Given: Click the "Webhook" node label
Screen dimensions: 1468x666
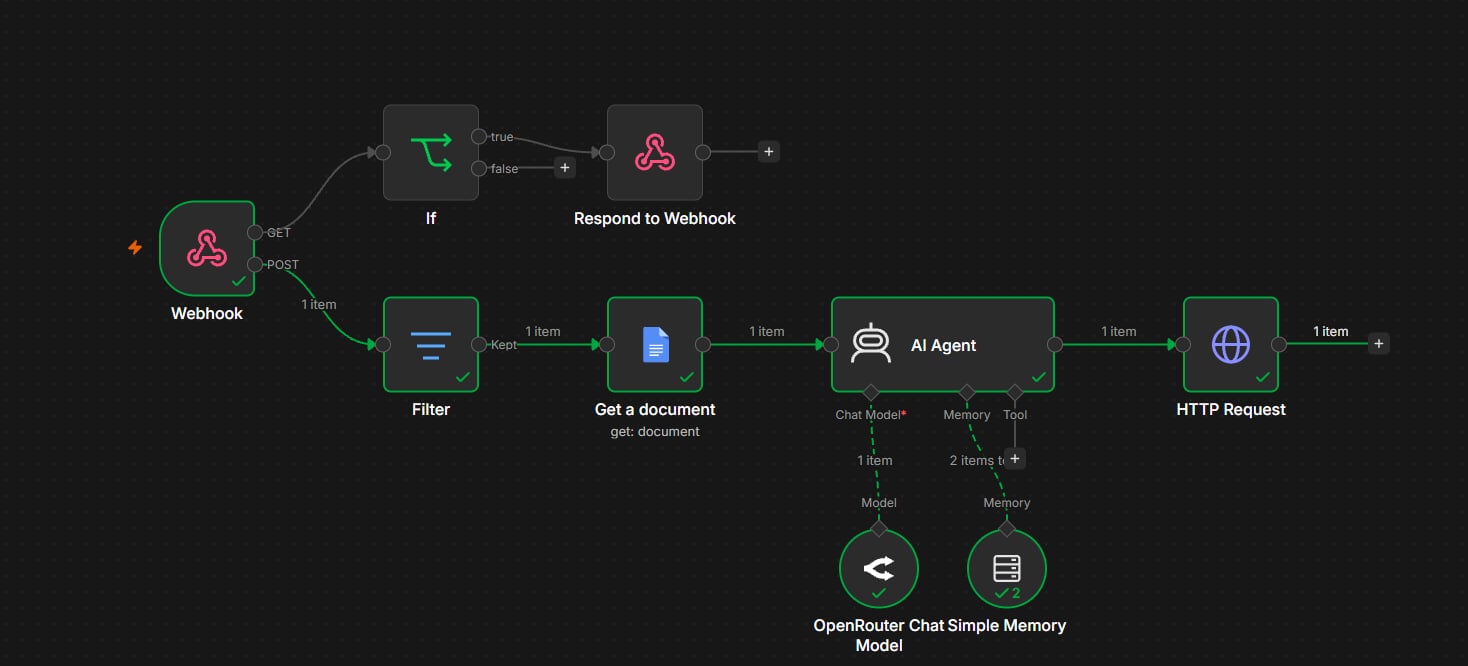Looking at the screenshot, I should [x=207, y=314].
